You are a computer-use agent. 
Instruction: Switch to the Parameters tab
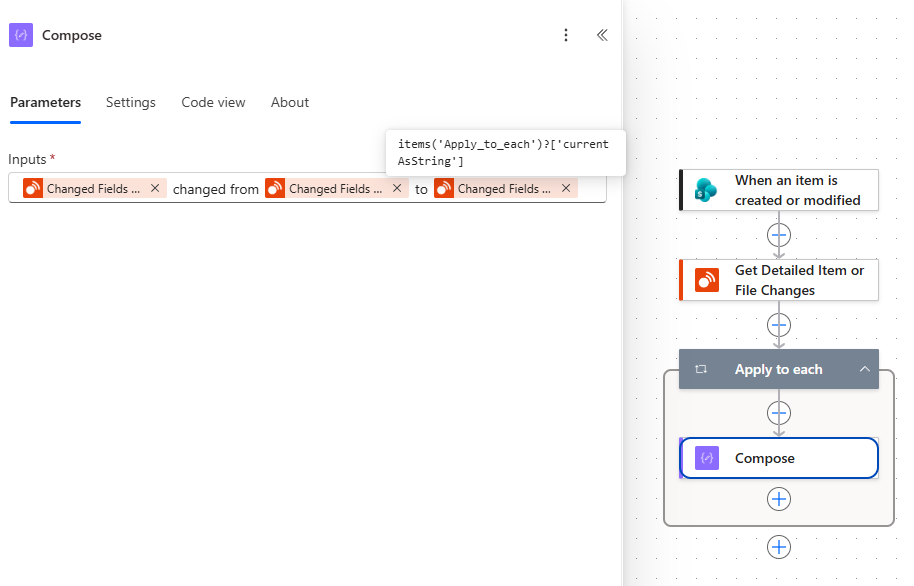[x=45, y=103]
